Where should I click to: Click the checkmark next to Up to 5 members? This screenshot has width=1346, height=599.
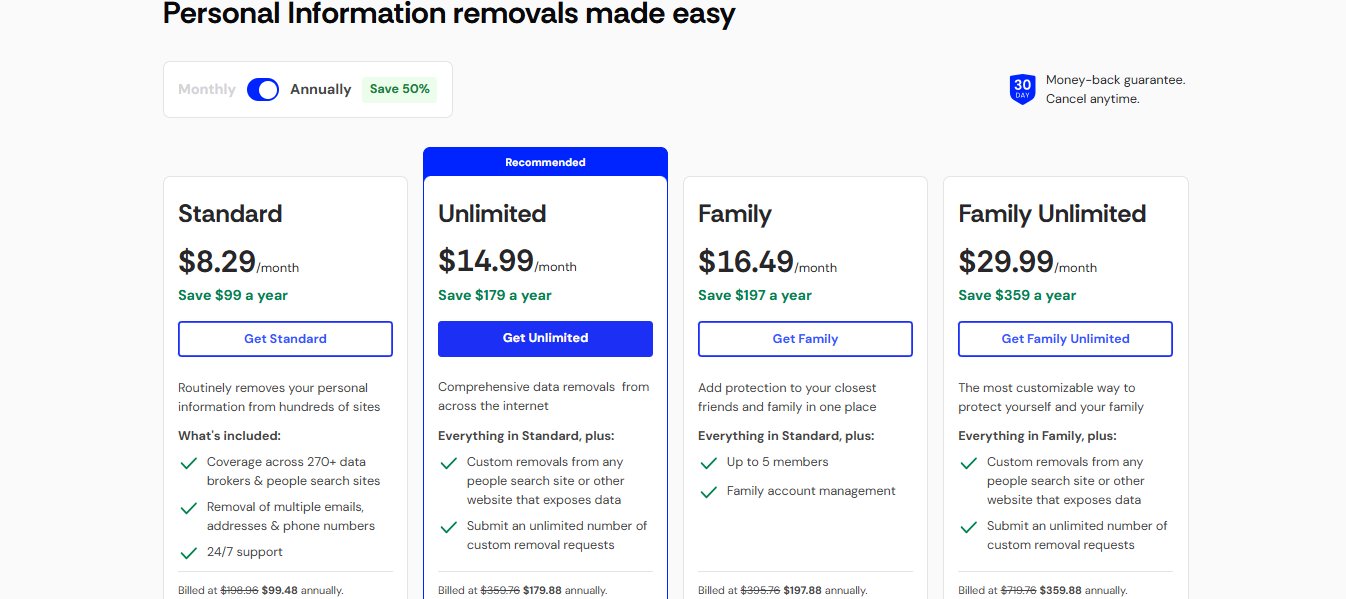[708, 463]
